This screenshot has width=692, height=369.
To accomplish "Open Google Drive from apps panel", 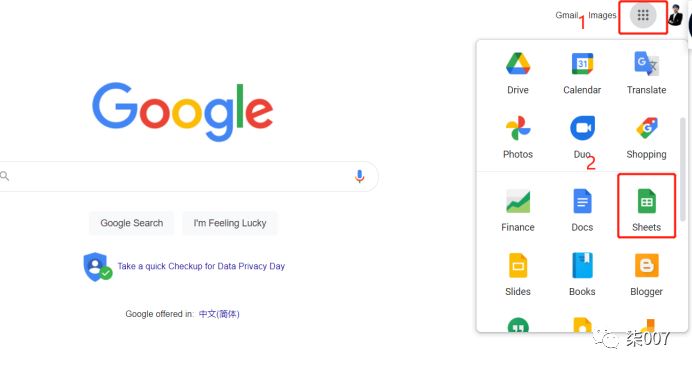I will point(518,74).
